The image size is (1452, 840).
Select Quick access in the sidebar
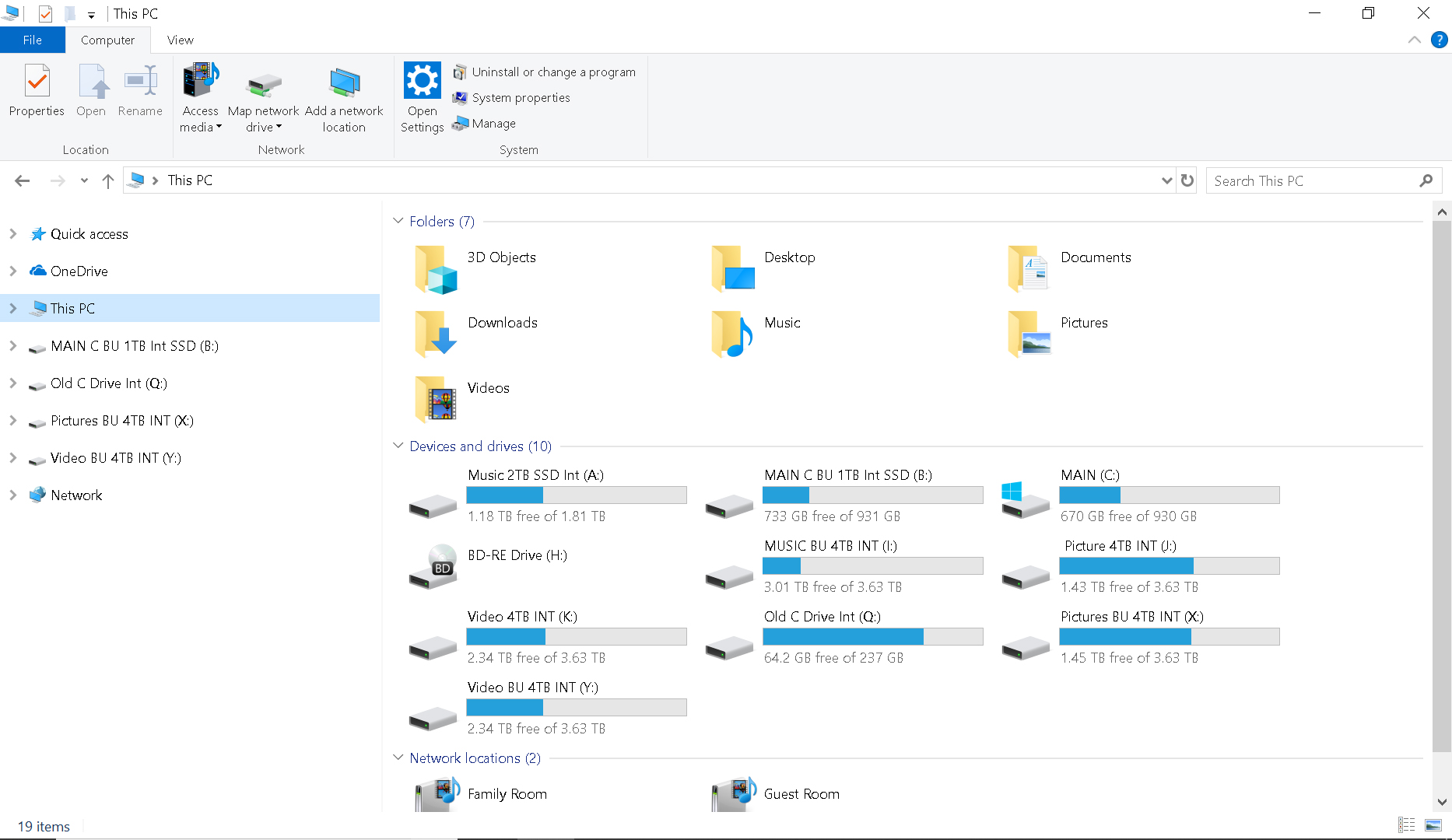(x=89, y=233)
